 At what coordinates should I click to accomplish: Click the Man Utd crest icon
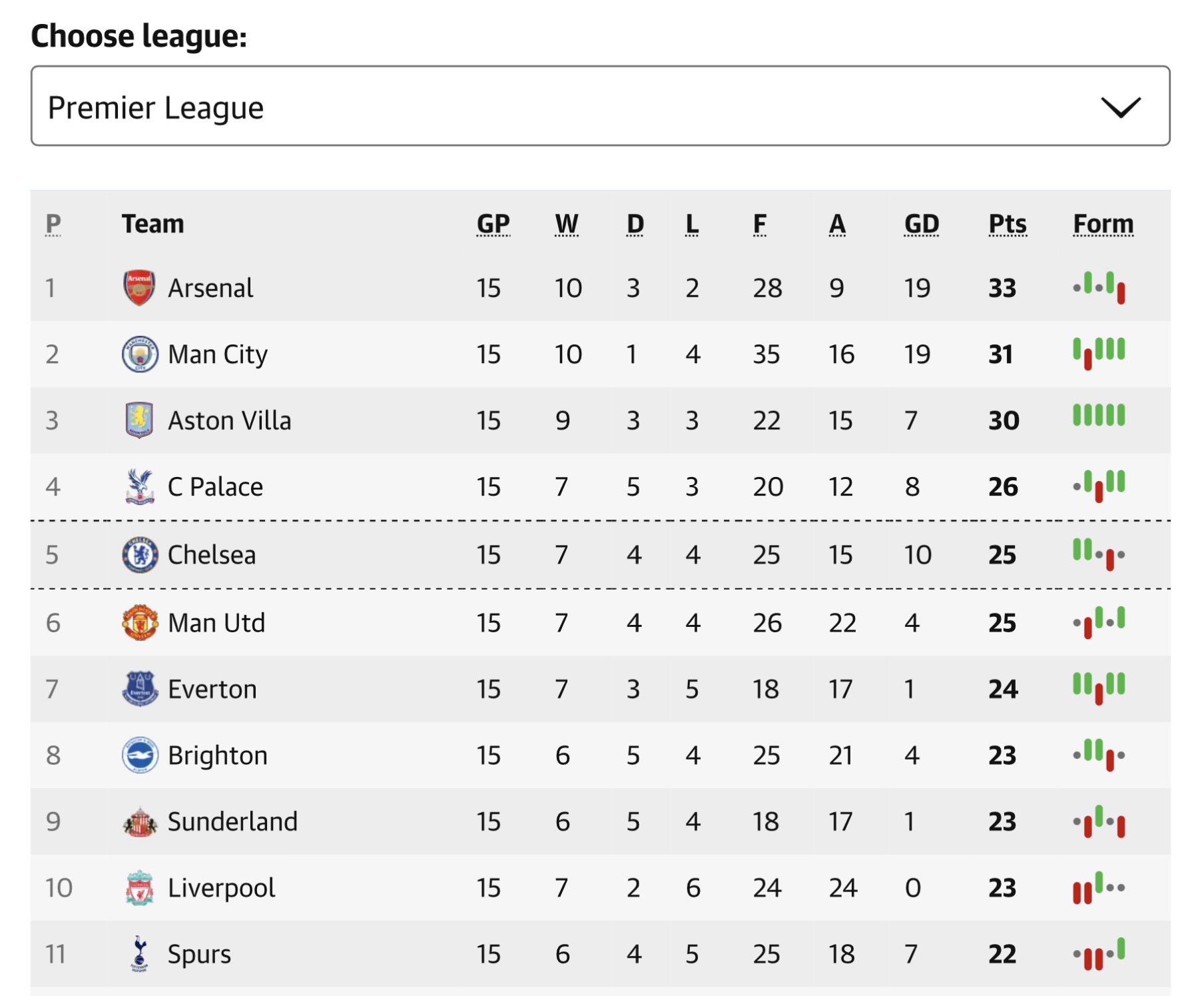tap(140, 623)
